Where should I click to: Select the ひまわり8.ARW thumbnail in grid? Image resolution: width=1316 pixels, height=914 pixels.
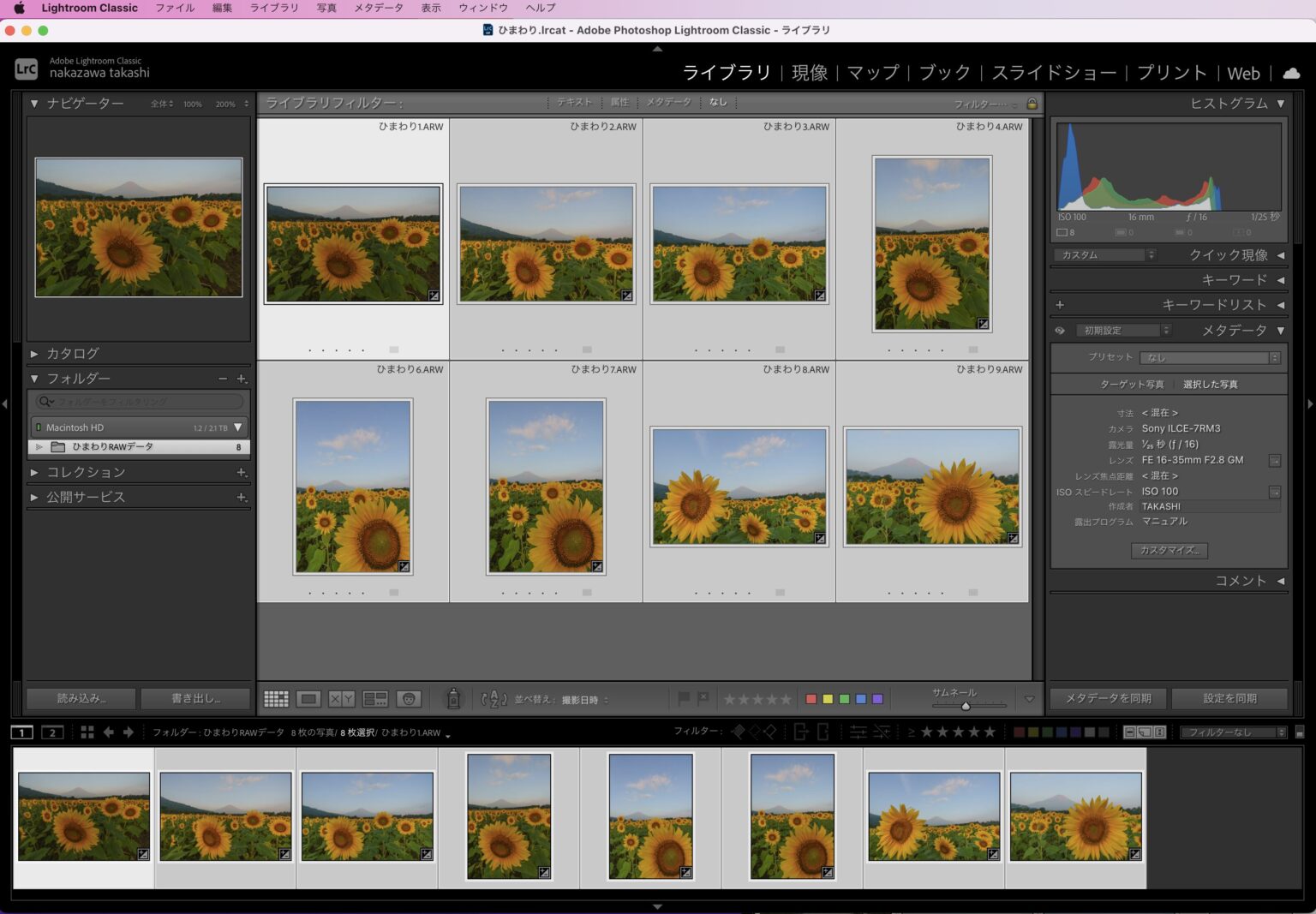click(x=739, y=486)
